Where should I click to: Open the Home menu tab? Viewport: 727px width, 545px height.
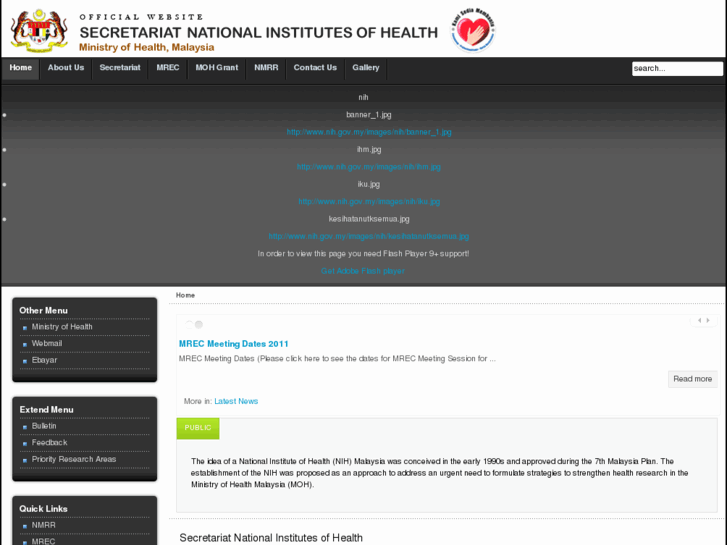(20, 68)
